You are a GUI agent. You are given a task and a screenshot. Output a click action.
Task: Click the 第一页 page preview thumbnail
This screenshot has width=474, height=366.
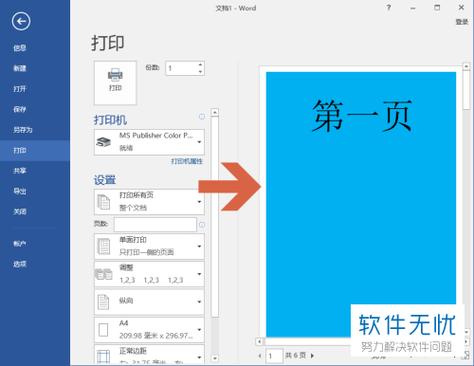(x=361, y=204)
